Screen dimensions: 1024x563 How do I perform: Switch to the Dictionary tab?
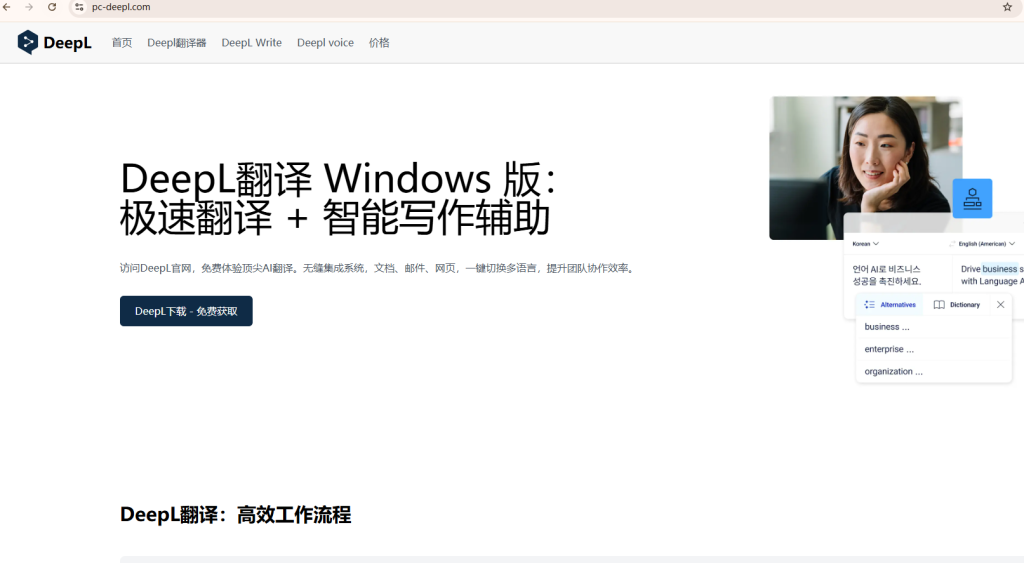click(x=957, y=305)
